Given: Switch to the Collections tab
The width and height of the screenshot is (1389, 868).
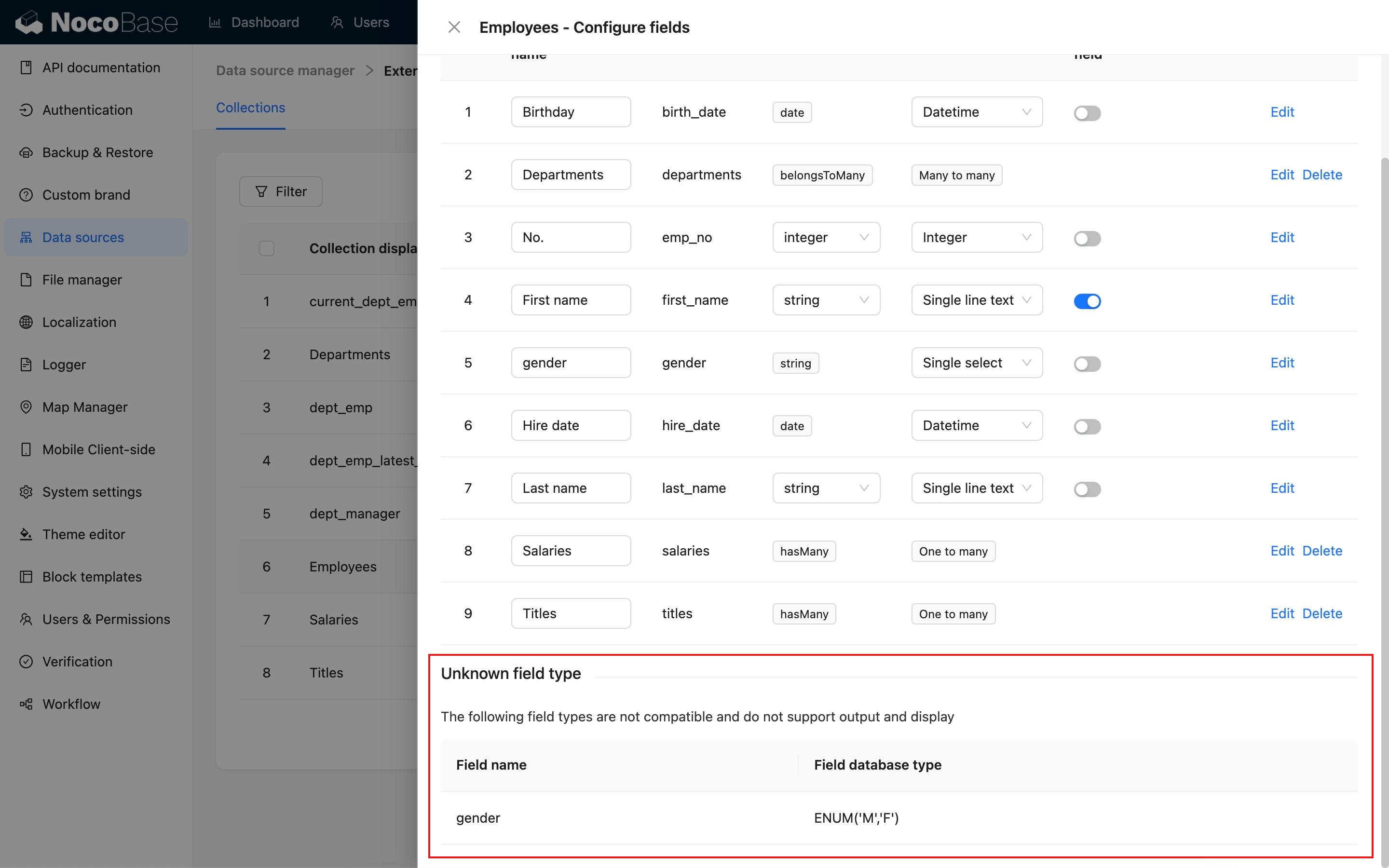Looking at the screenshot, I should pyautogui.click(x=250, y=108).
